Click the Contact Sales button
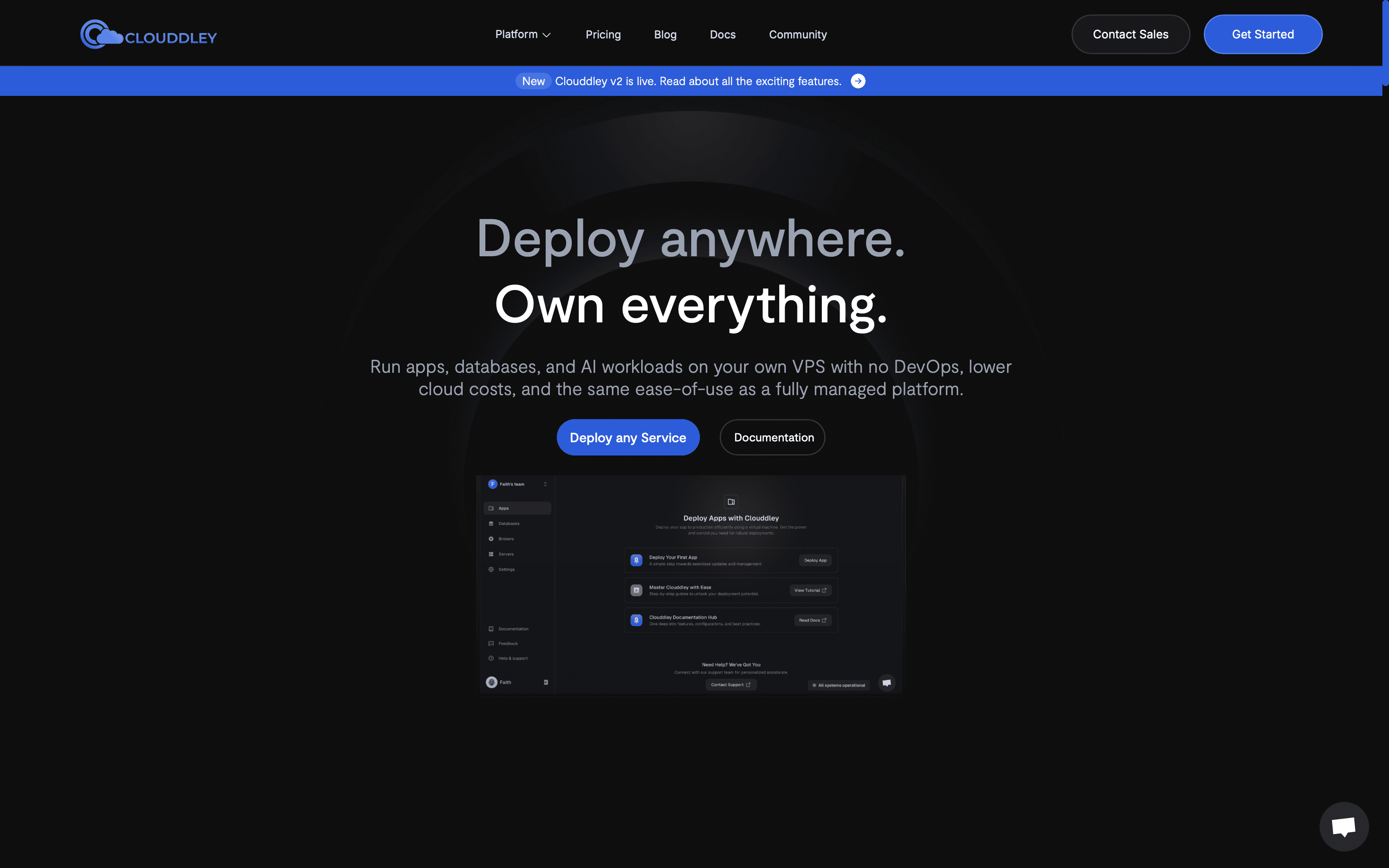The width and height of the screenshot is (1389, 868). point(1129,34)
